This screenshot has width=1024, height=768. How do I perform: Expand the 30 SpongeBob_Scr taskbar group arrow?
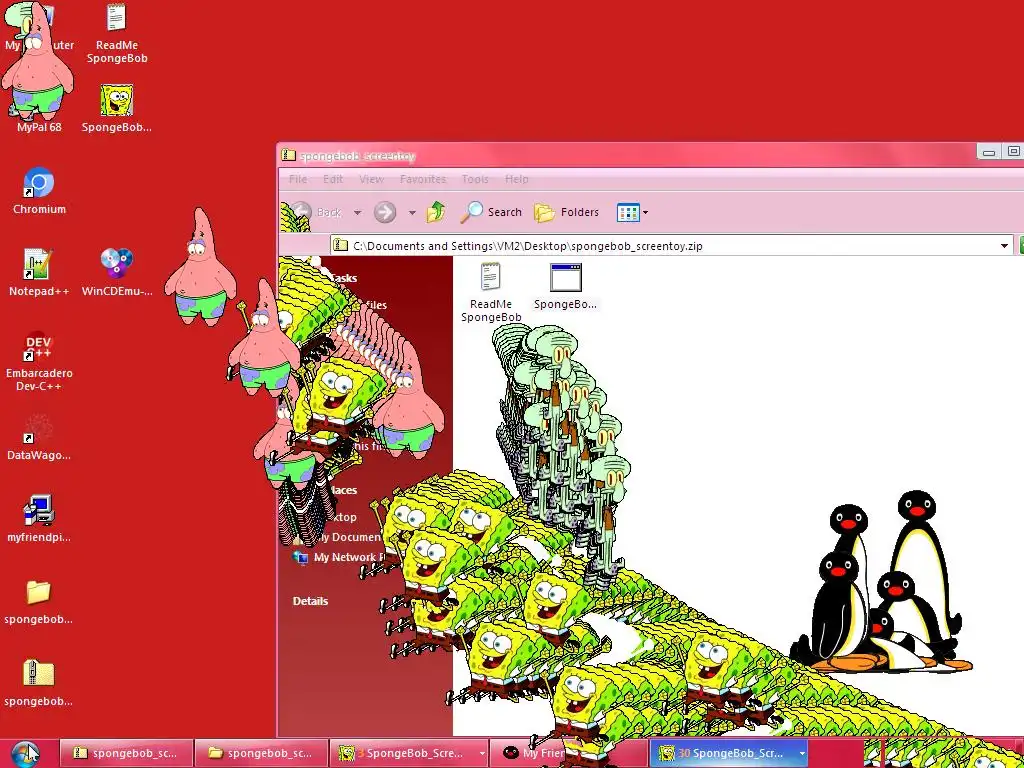(802, 753)
